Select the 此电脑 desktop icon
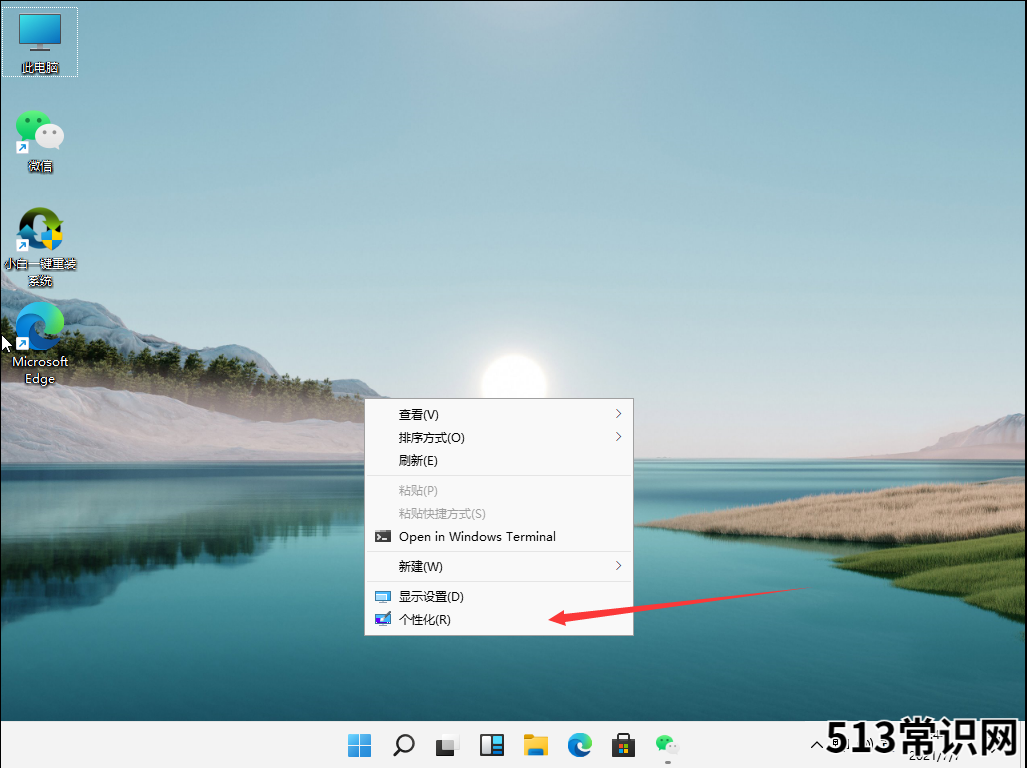The height and width of the screenshot is (768, 1027). 40,42
